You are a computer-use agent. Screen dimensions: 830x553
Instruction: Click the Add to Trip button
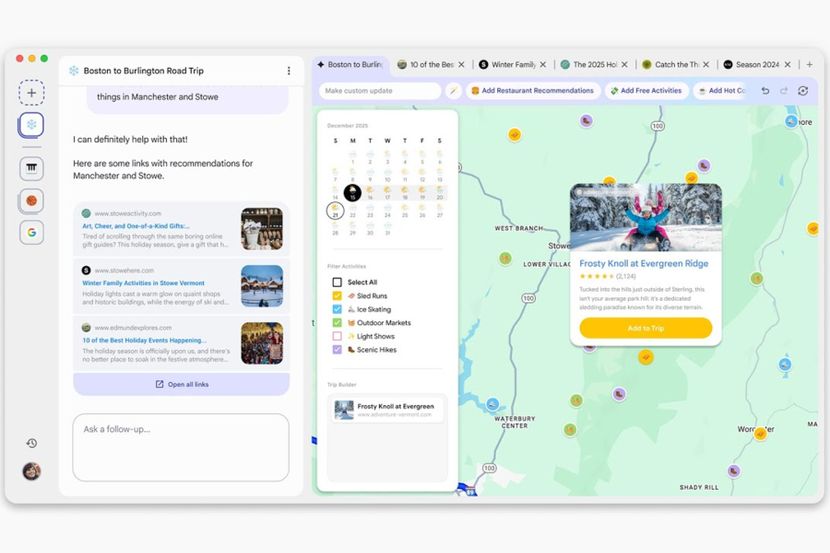pos(645,328)
